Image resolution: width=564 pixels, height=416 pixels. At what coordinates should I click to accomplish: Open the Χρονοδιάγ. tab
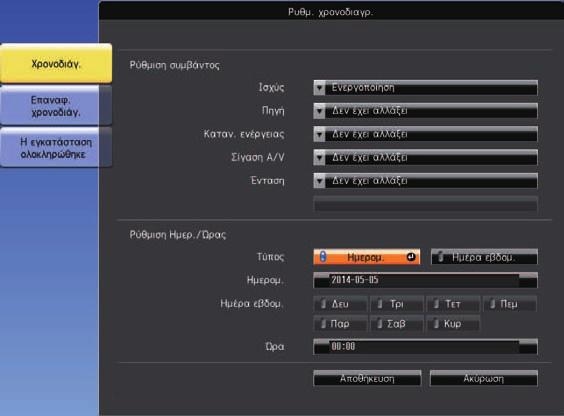point(56,64)
